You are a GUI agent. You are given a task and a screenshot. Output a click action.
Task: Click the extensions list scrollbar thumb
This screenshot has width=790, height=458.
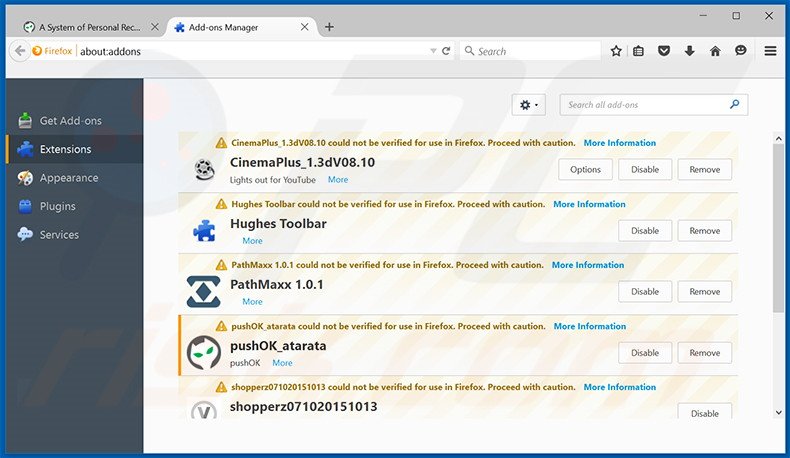(778, 228)
